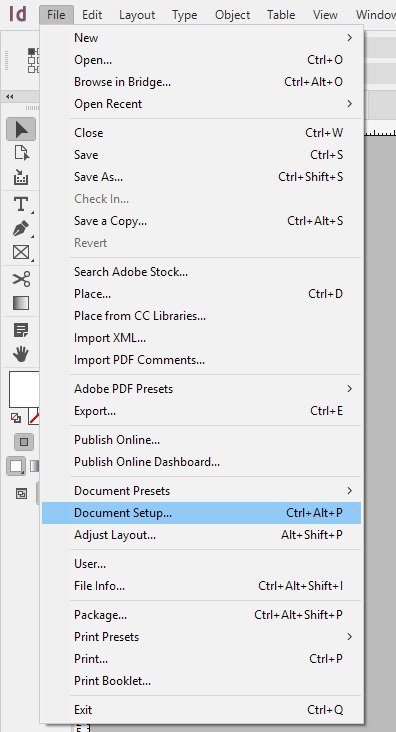The width and height of the screenshot is (396, 732).
Task: Choose Print... menu item
Action: click(x=201, y=659)
